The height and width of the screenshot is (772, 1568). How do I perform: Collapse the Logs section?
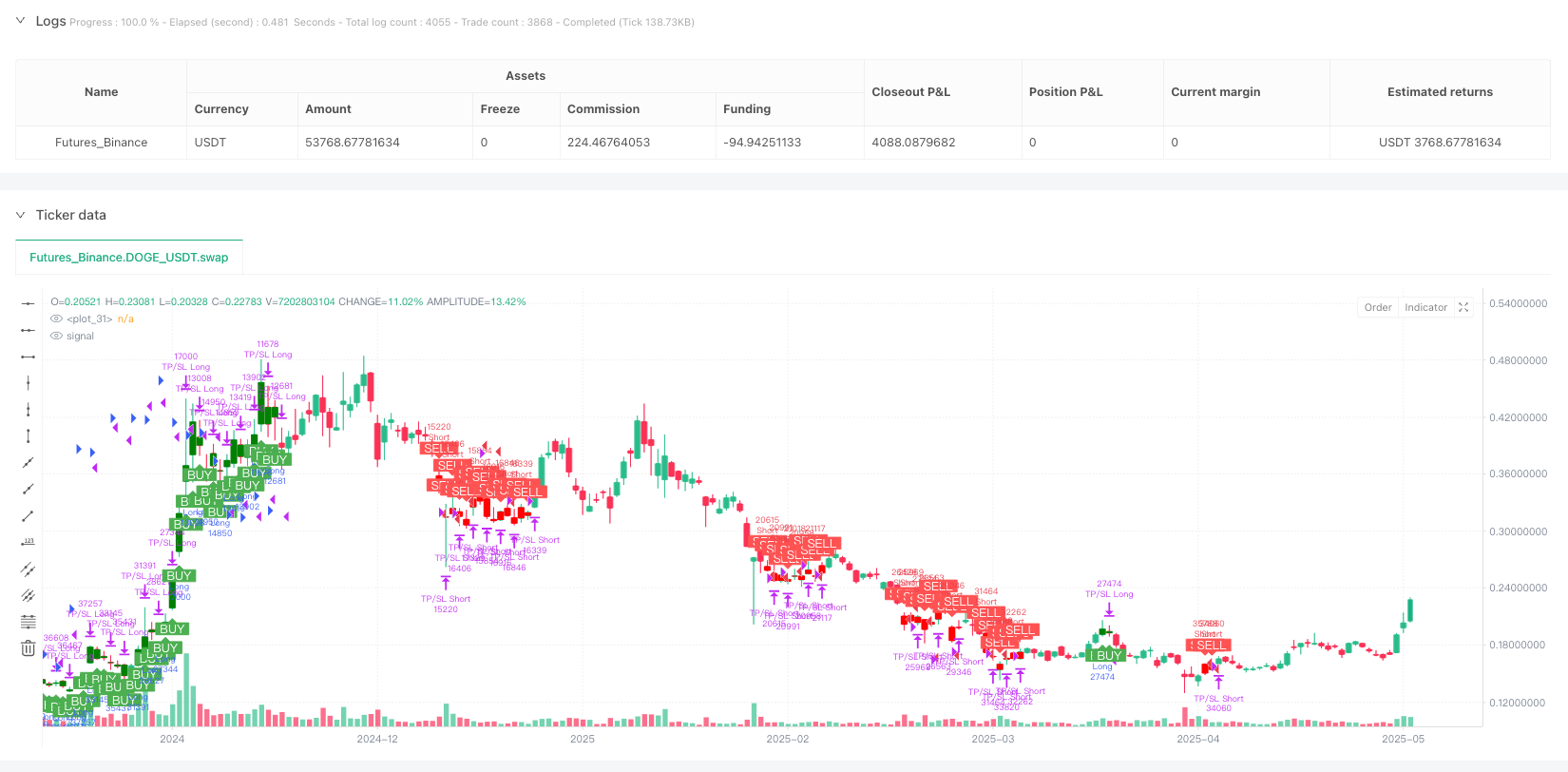pos(21,21)
